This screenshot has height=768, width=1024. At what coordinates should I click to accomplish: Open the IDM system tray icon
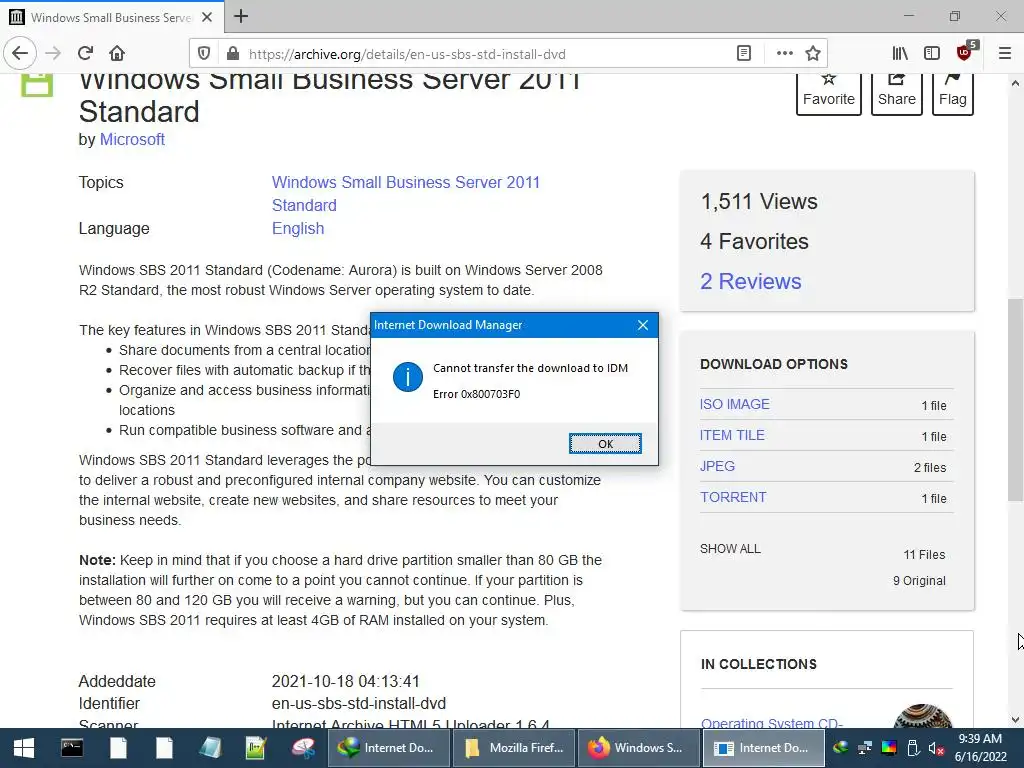[840, 748]
